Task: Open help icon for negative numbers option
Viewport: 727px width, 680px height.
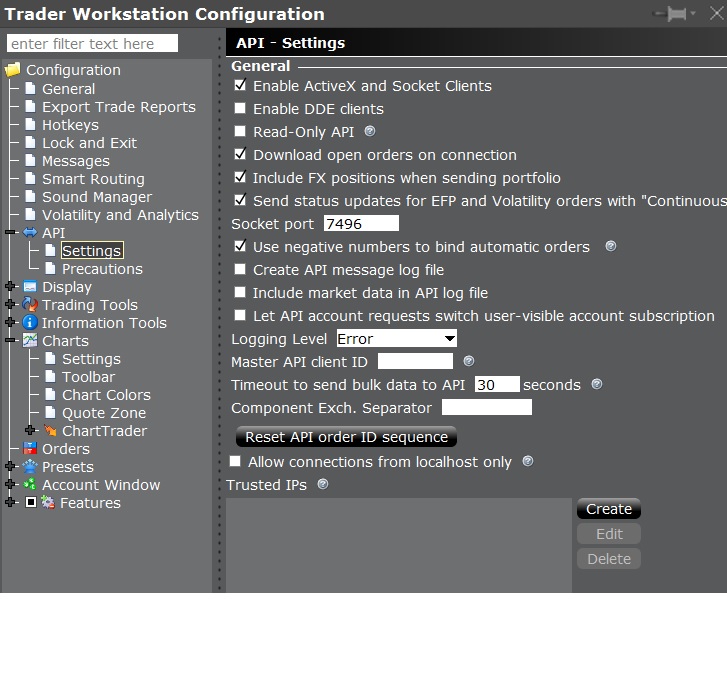Action: coord(611,246)
